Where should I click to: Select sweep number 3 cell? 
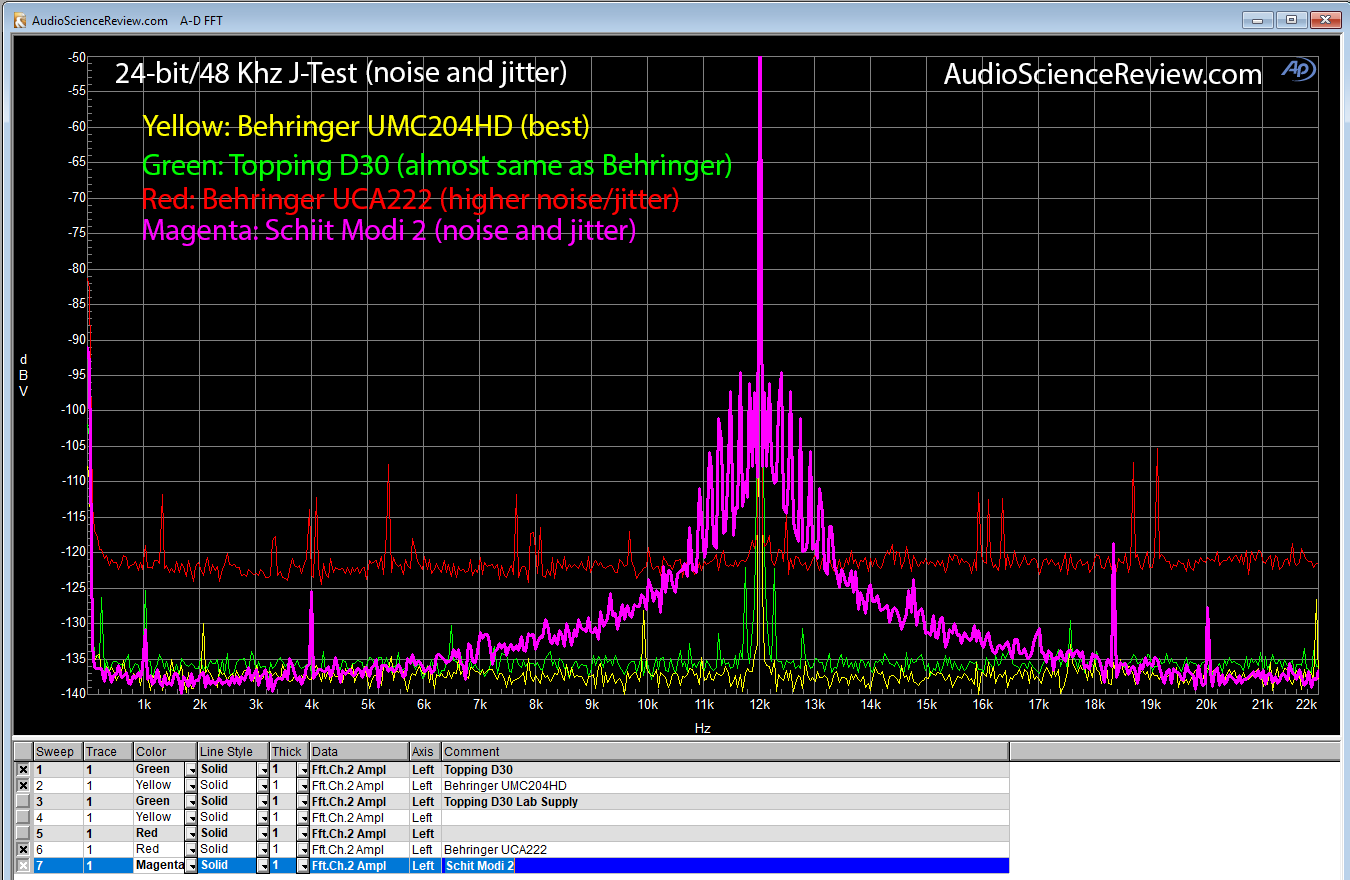(x=58, y=801)
